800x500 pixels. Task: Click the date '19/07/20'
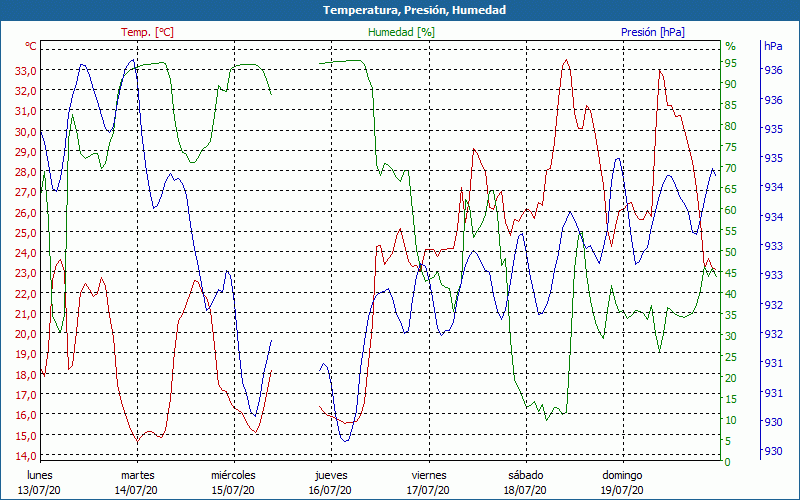click(x=622, y=490)
